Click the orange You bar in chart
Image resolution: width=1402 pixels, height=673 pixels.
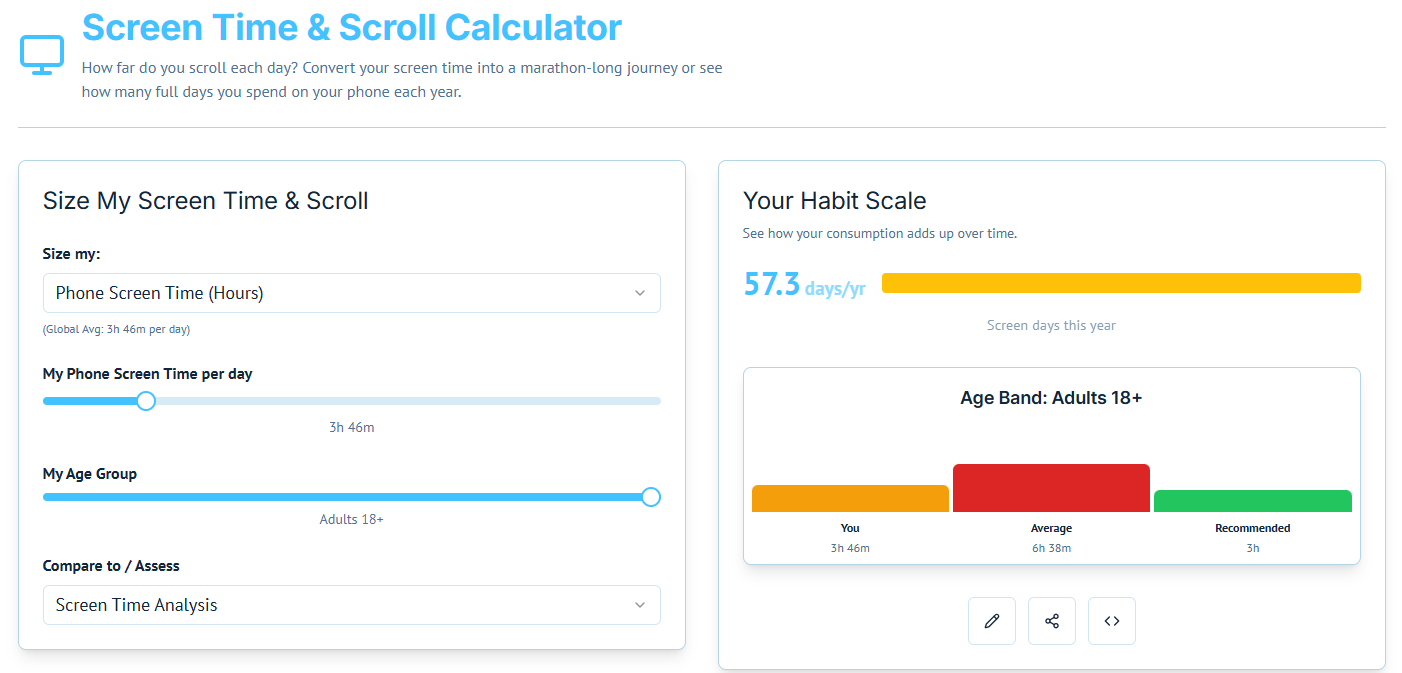click(x=850, y=498)
